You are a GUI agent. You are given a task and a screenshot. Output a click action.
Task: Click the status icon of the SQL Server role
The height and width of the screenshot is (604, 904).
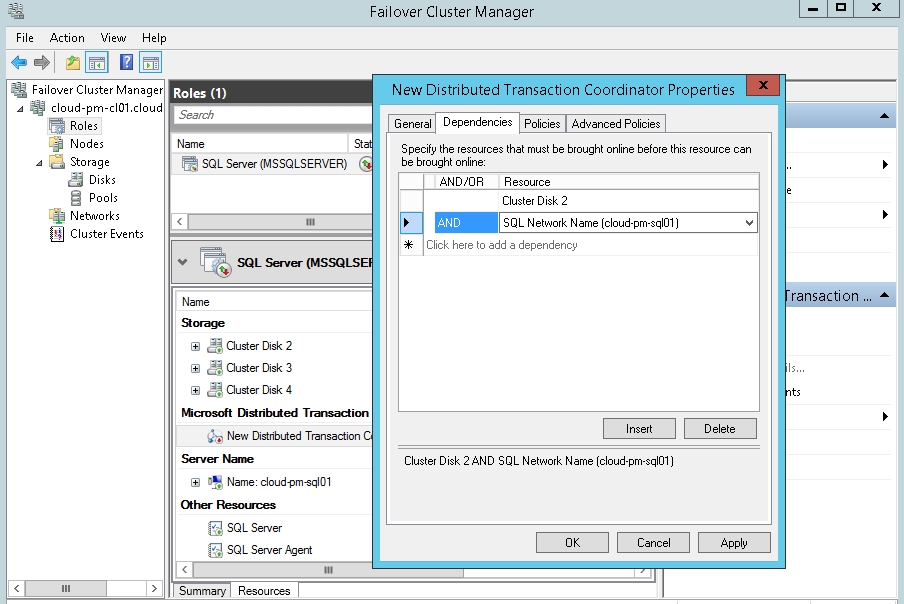tap(366, 164)
